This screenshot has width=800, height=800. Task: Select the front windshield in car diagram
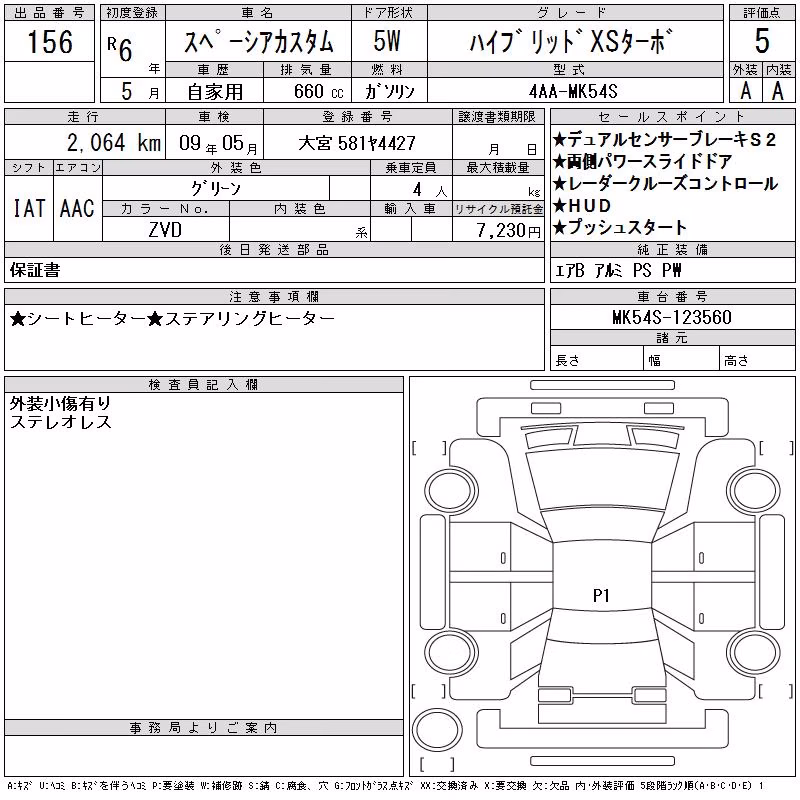pyautogui.click(x=602, y=479)
